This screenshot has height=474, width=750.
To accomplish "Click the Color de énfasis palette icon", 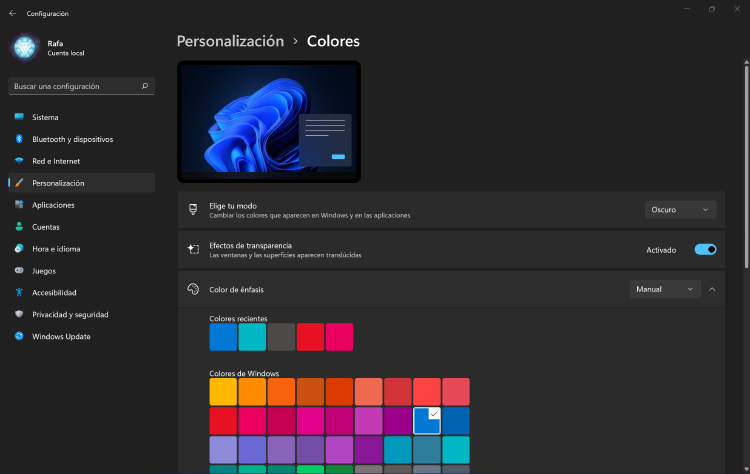I will tap(193, 289).
